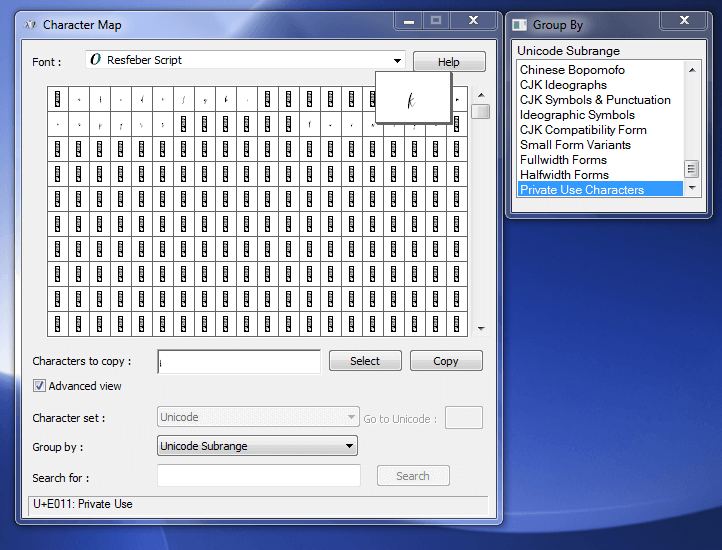Click the Resfeber Script font italic O icon
This screenshot has height=550, width=722.
(x=95, y=59)
